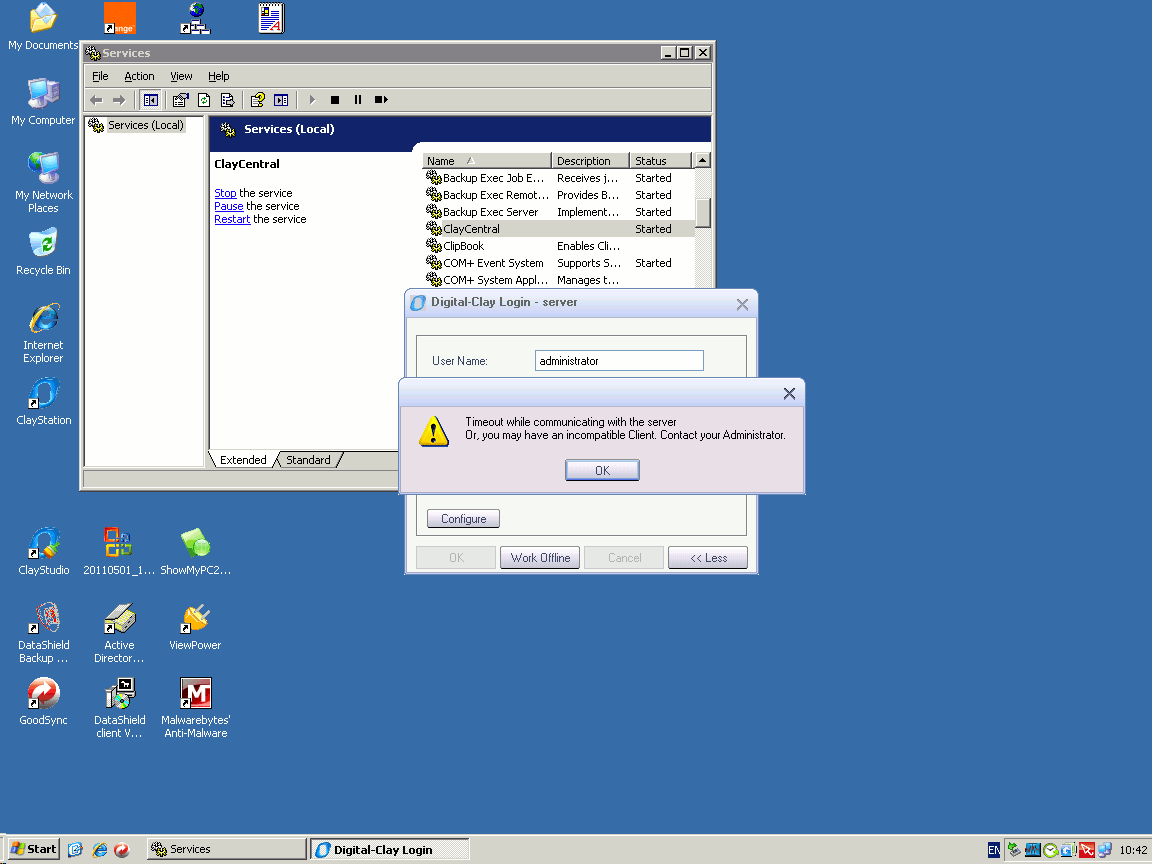Sort services by the Name column header
Screen dimensions: 1152x864
(486, 161)
